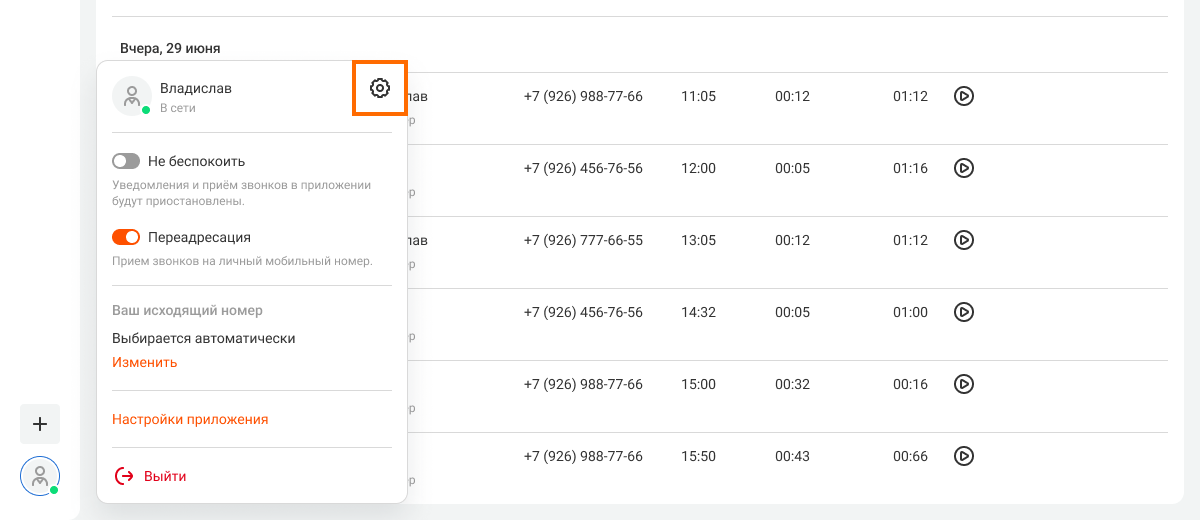Viewport: 1200px width, 520px height.
Task: Play recording of the 12:00 call
Action: 963,168
